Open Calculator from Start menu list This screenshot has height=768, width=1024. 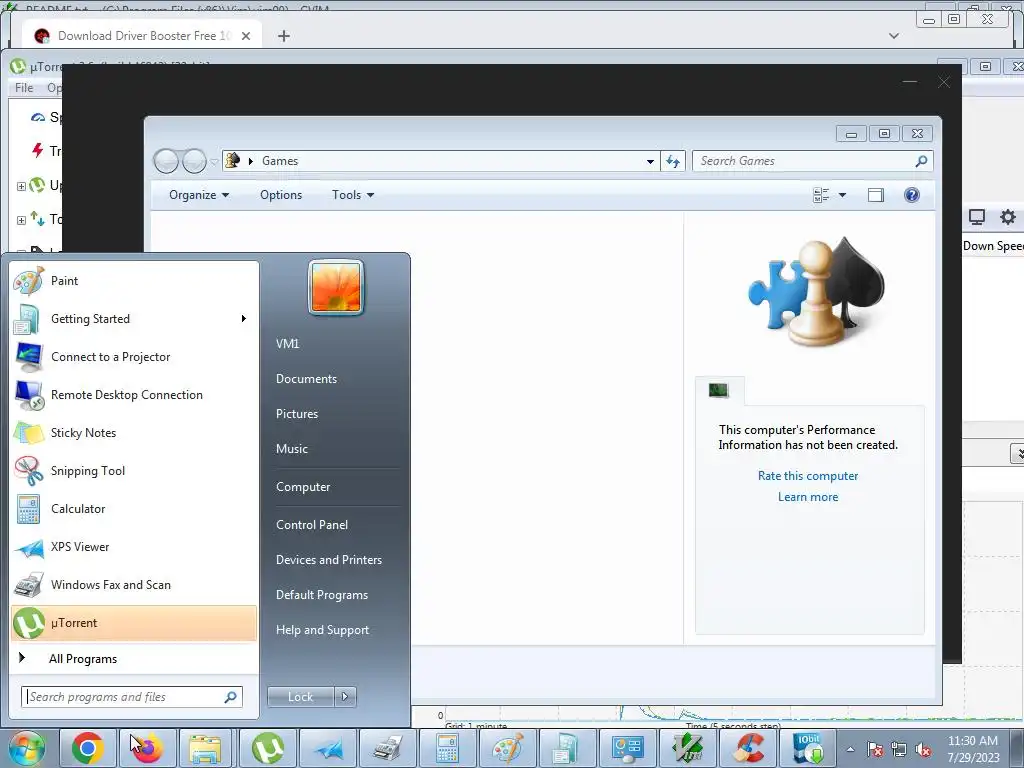[x=134, y=508]
